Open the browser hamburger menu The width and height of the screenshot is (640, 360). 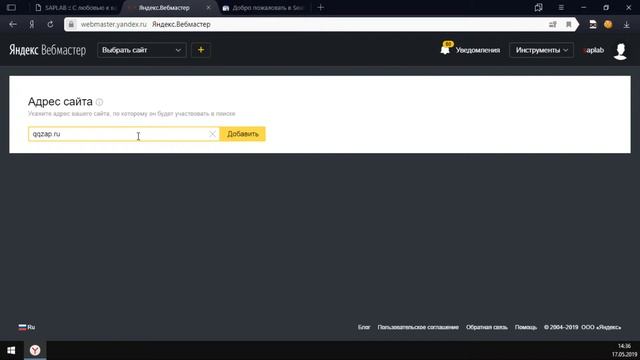point(561,7)
